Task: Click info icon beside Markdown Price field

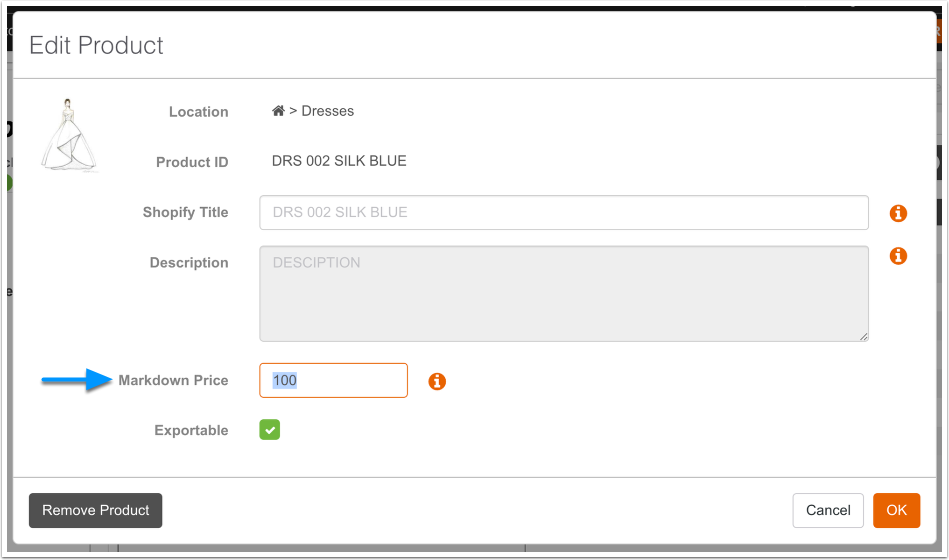Action: 437,381
